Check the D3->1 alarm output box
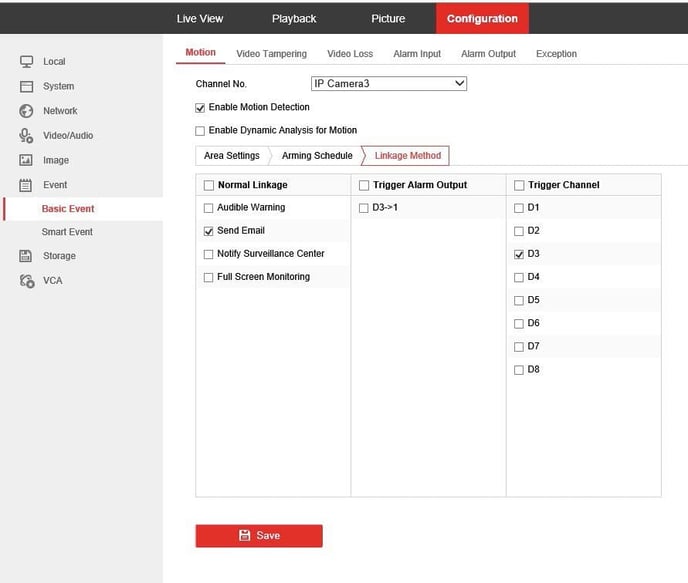Image resolution: width=688 pixels, height=583 pixels. [364, 208]
